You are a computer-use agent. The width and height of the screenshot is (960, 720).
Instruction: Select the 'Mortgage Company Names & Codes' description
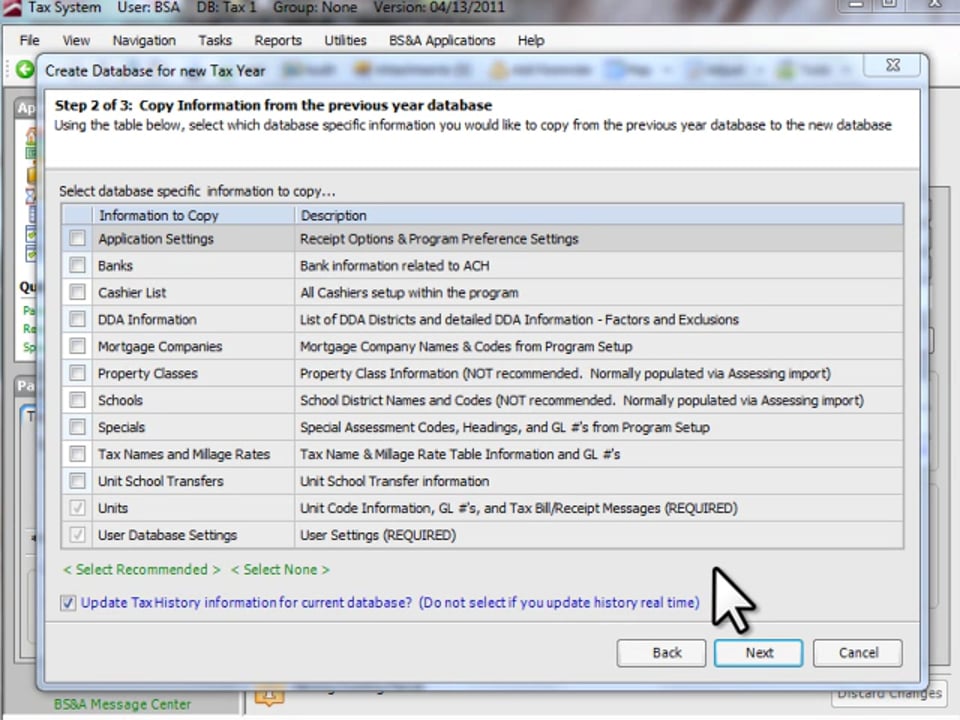466,347
